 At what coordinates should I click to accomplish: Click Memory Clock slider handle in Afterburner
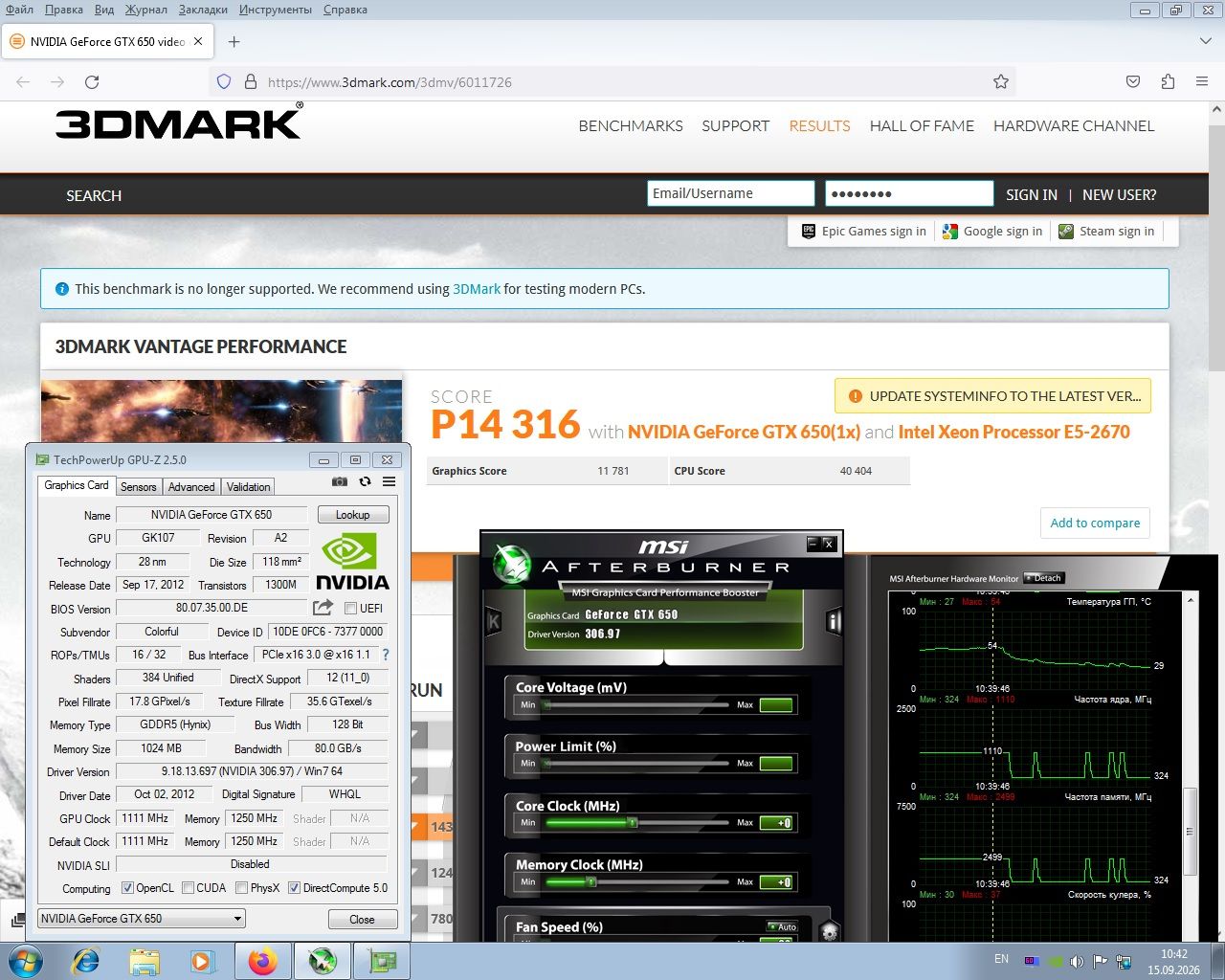590,882
